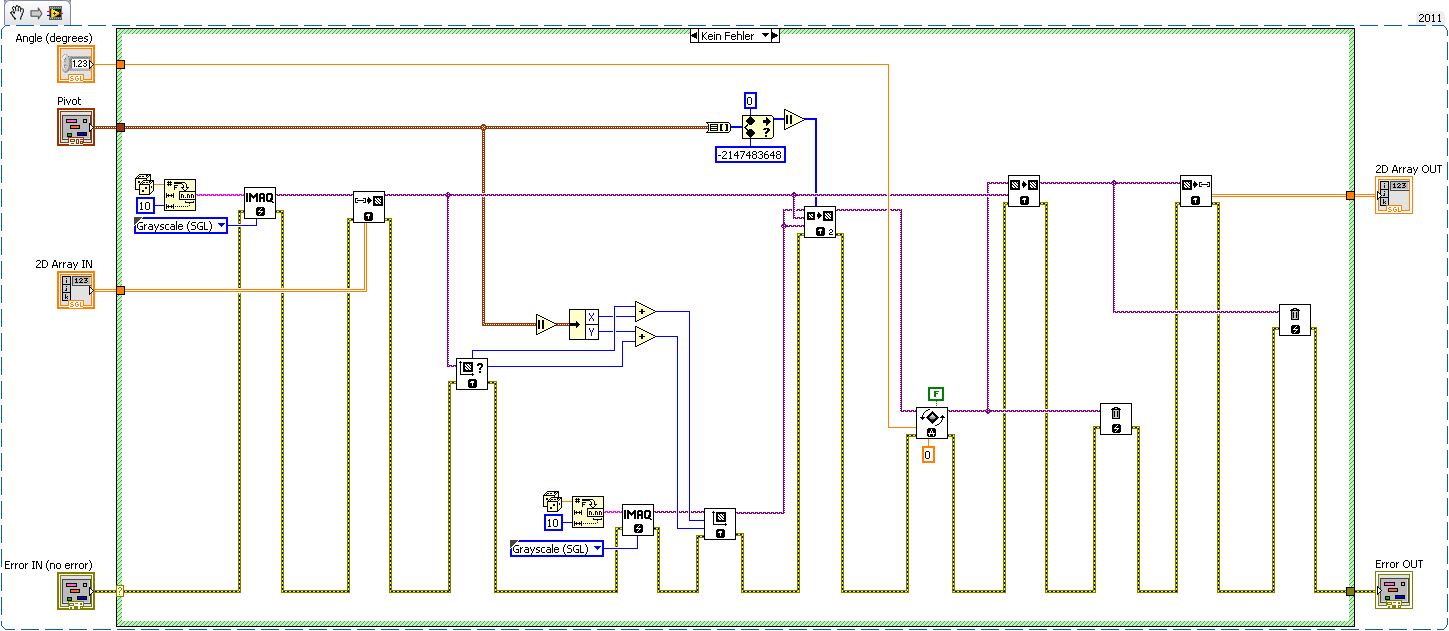Select the IMAQ Dispose node at far right
Image resolution: width=1449 pixels, height=631 pixels.
(x=1295, y=320)
